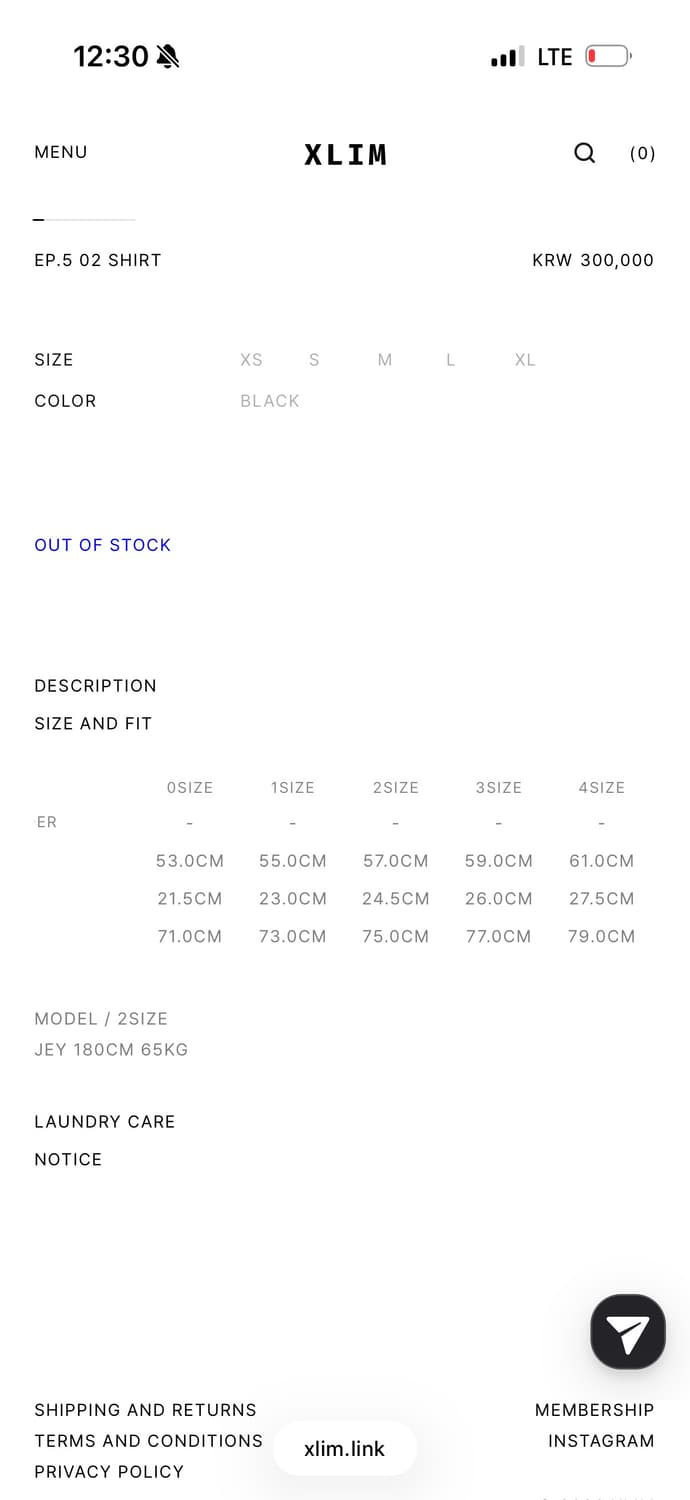Image resolution: width=690 pixels, height=1500 pixels.
Task: Tap the silent bell icon in status bar
Action: (168, 57)
